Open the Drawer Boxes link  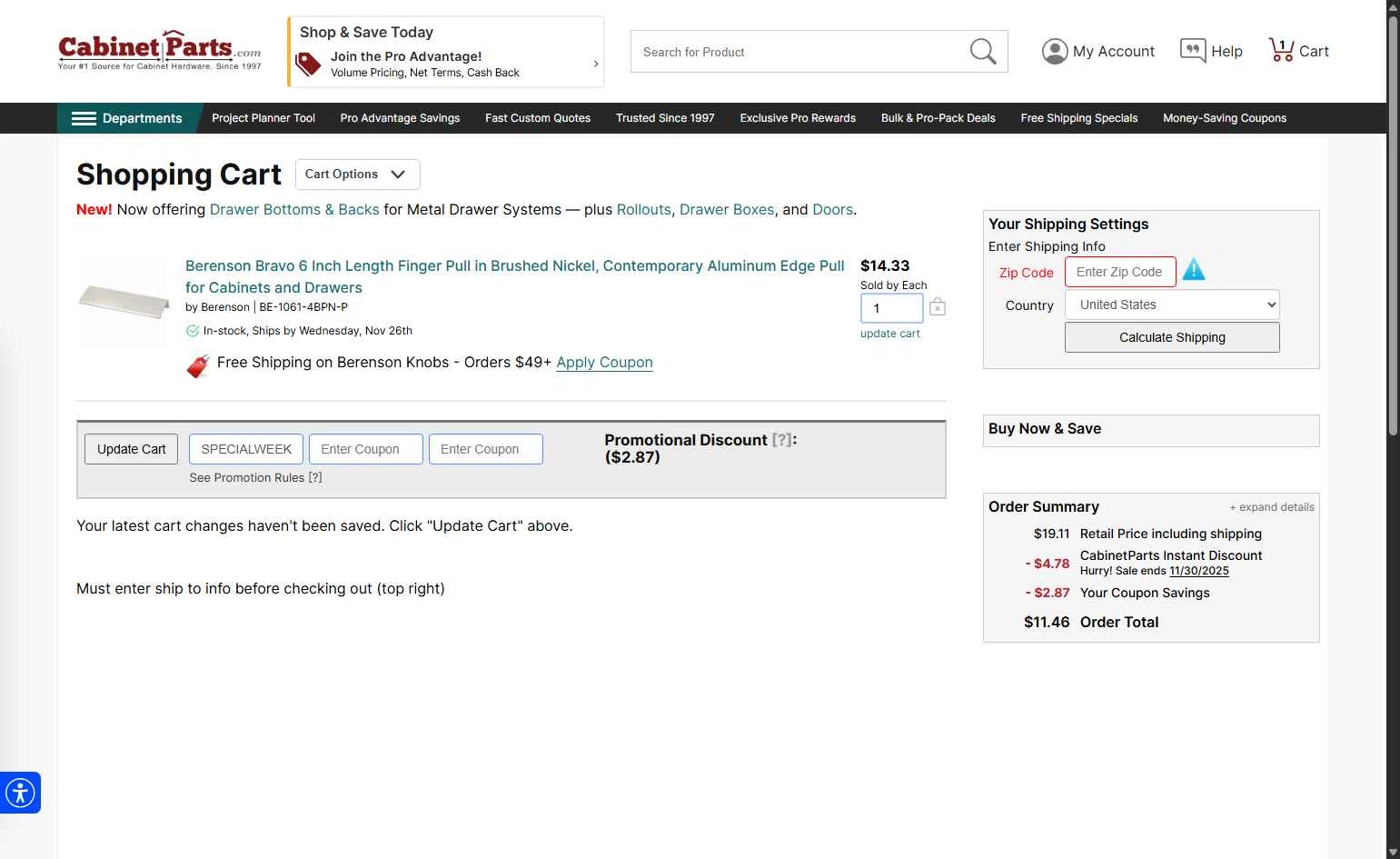tap(727, 209)
